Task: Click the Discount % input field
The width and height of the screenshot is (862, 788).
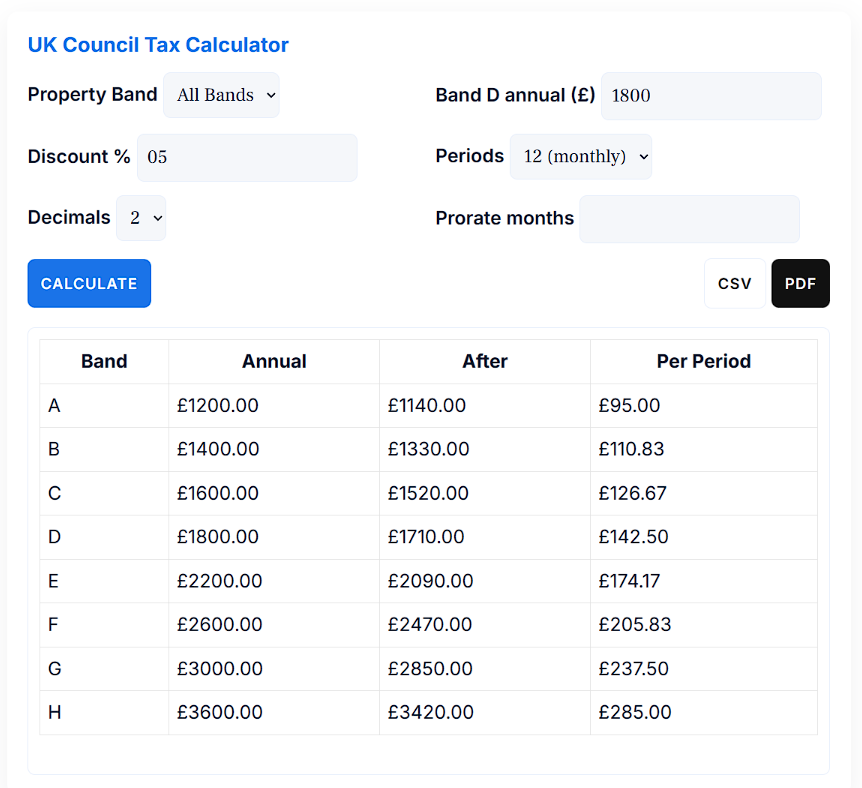Action: (x=247, y=157)
